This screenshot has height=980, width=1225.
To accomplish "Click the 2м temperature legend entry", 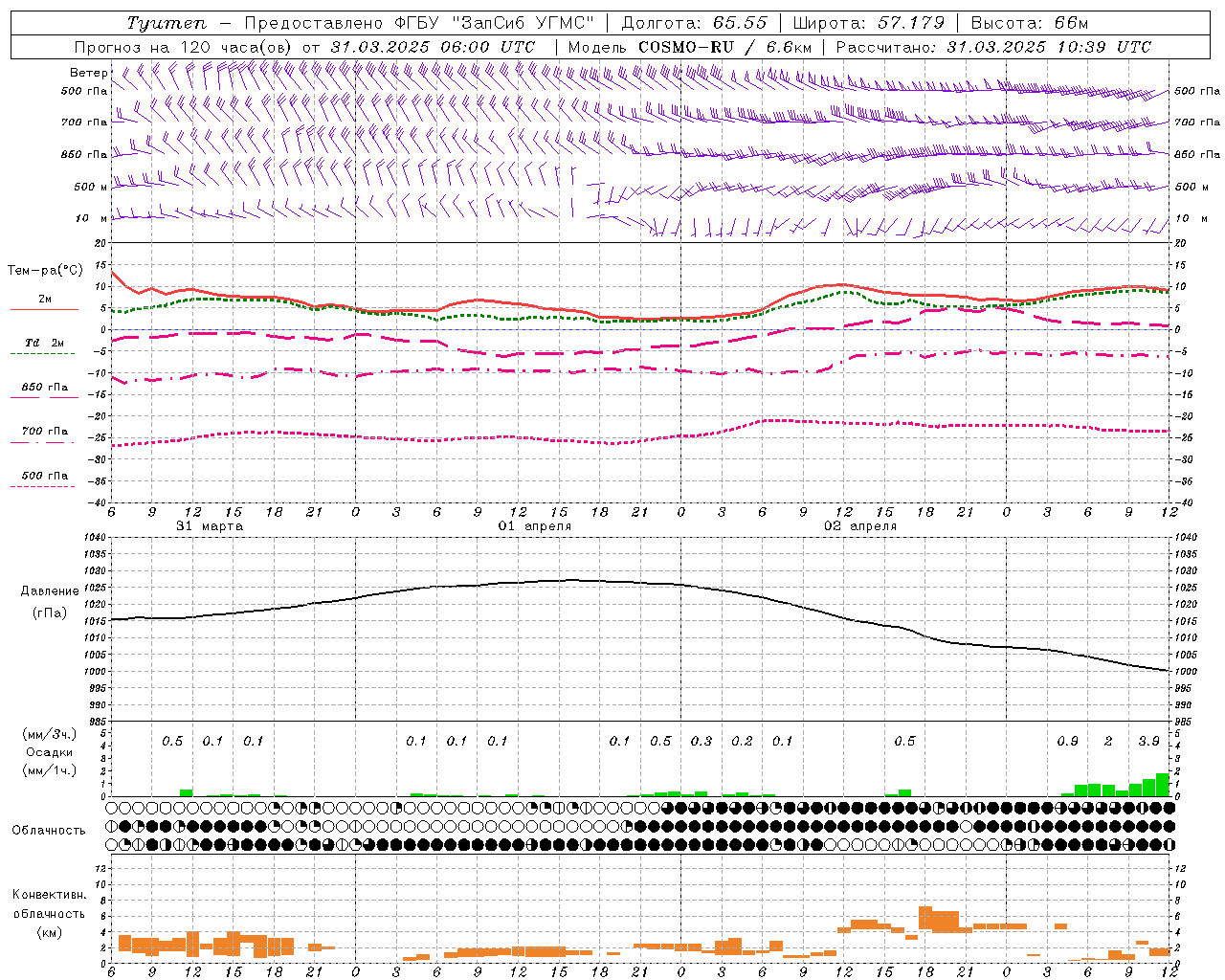I will [45, 299].
